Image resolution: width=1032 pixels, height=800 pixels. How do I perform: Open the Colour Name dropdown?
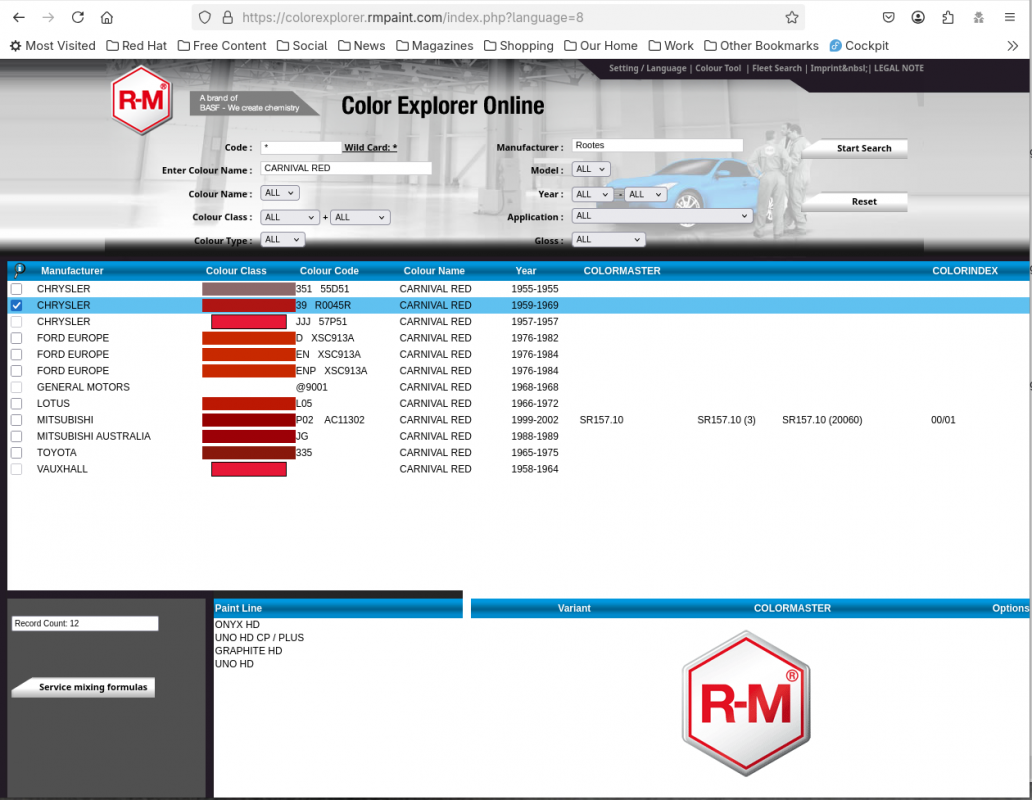280,193
